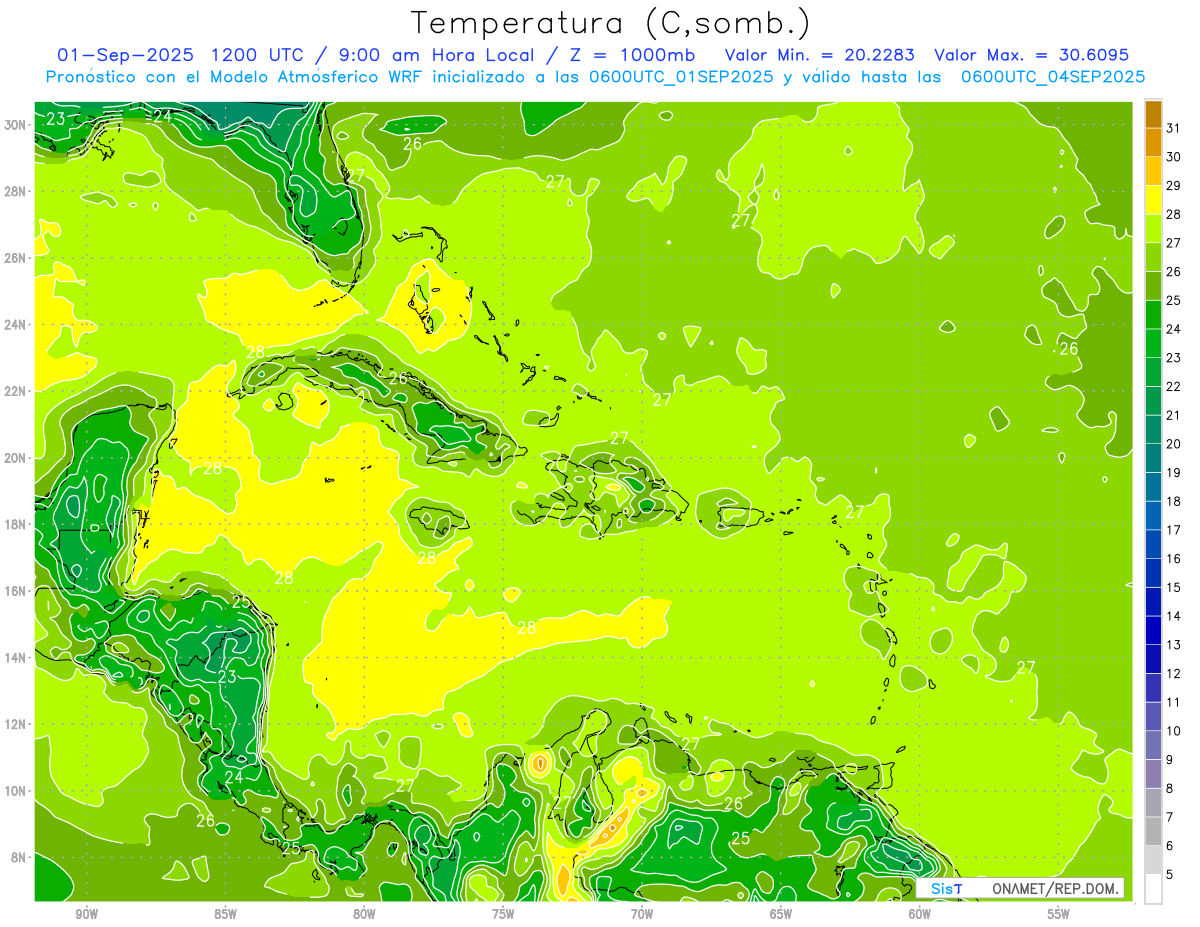
Task: Click the '80W' longitude label
Action: (x=364, y=914)
